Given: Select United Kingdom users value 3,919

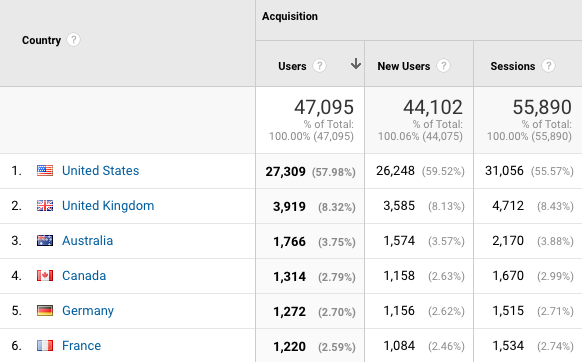Looking at the screenshot, I should (x=290, y=206).
